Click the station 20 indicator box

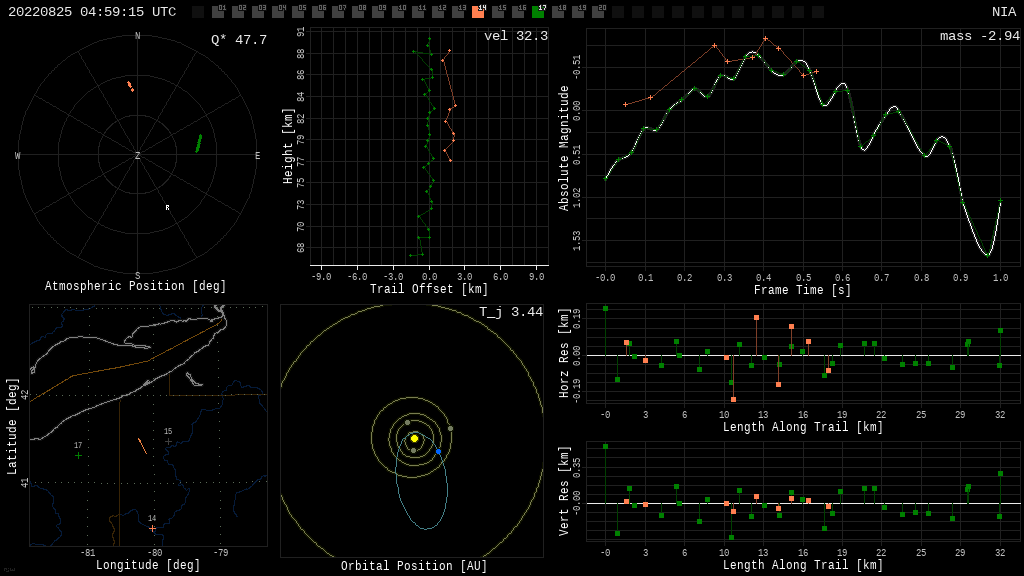598,12
